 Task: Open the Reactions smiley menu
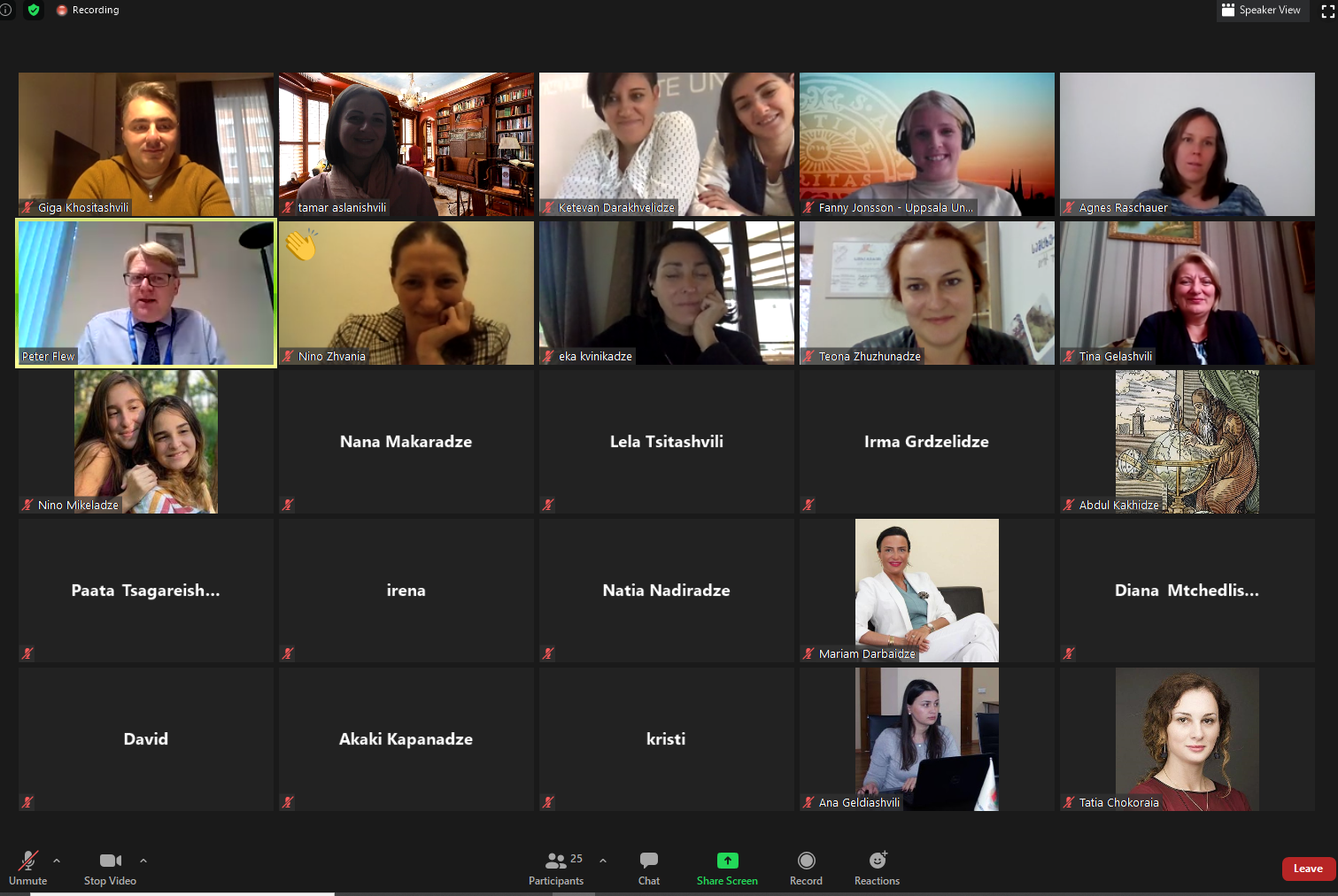click(878, 860)
